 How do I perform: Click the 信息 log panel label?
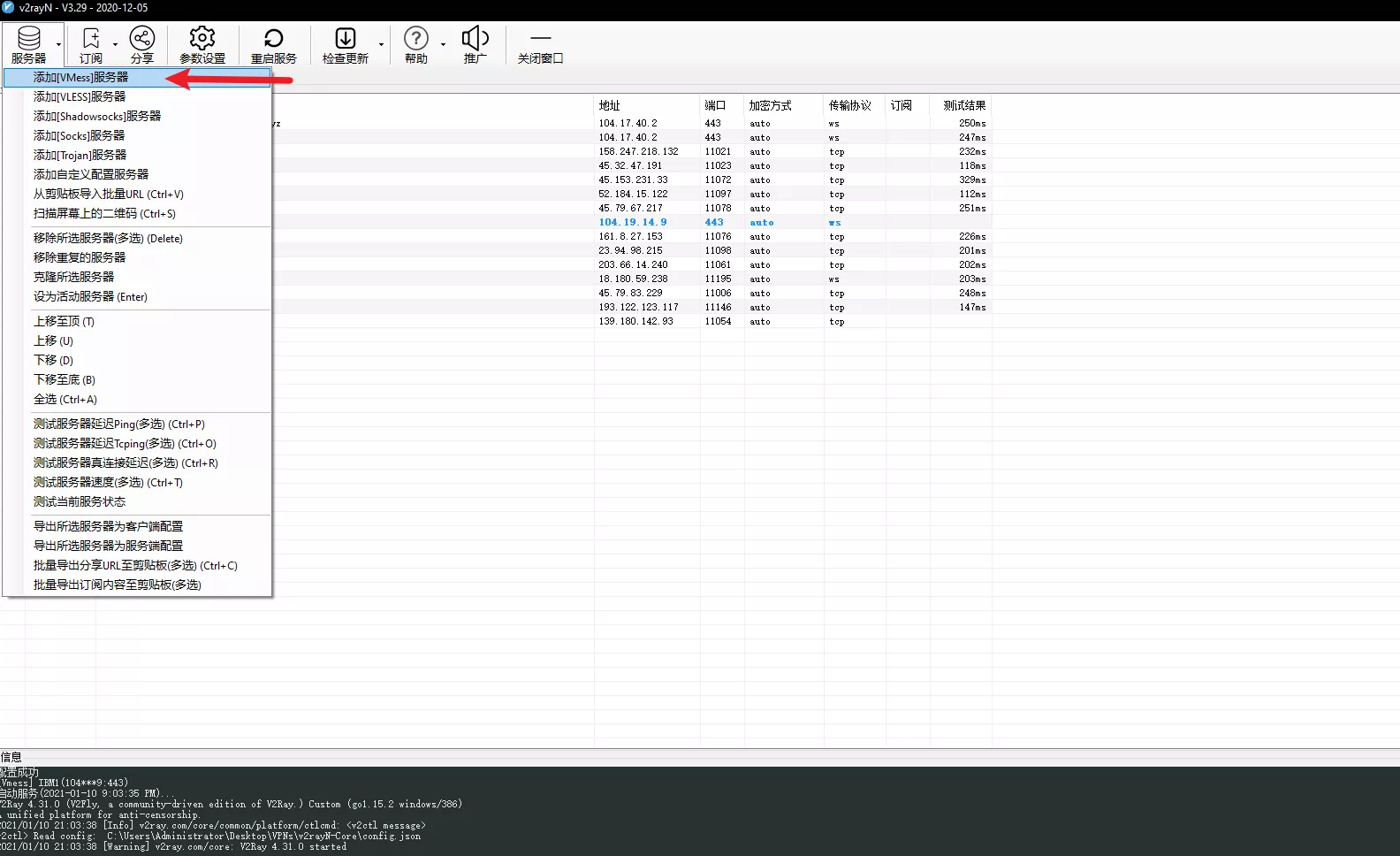coord(11,757)
